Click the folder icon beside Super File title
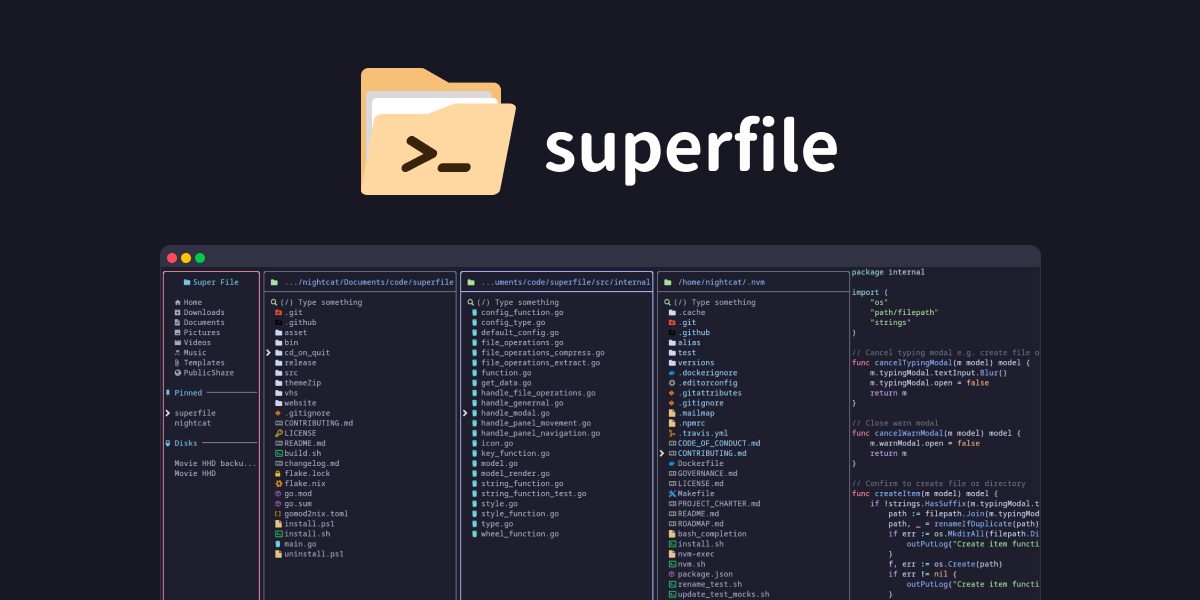The height and width of the screenshot is (600, 1200). [187, 282]
